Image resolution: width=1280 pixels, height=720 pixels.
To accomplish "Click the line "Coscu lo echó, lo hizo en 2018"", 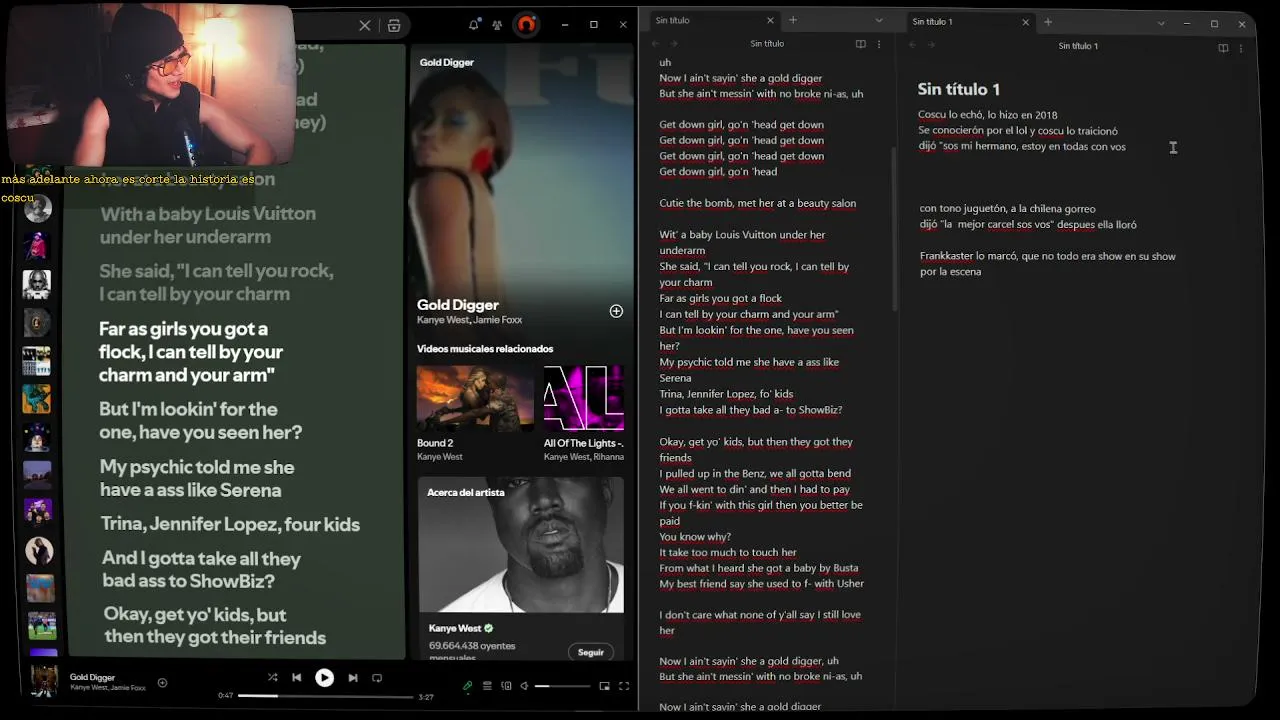I will 987,115.
